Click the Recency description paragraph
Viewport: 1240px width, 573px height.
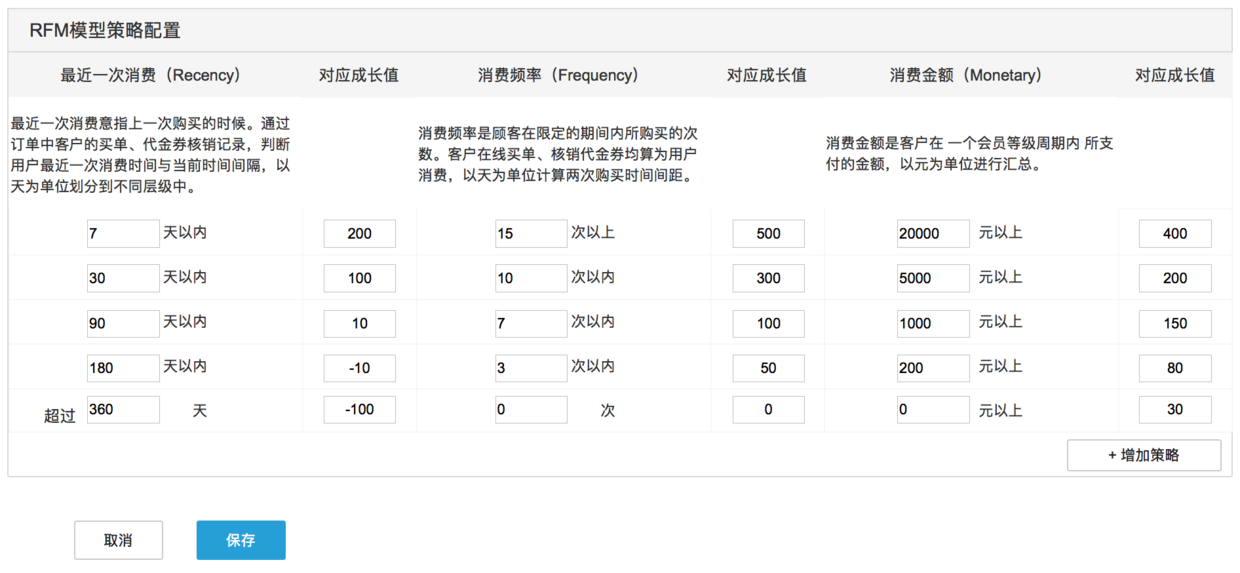(x=150, y=155)
